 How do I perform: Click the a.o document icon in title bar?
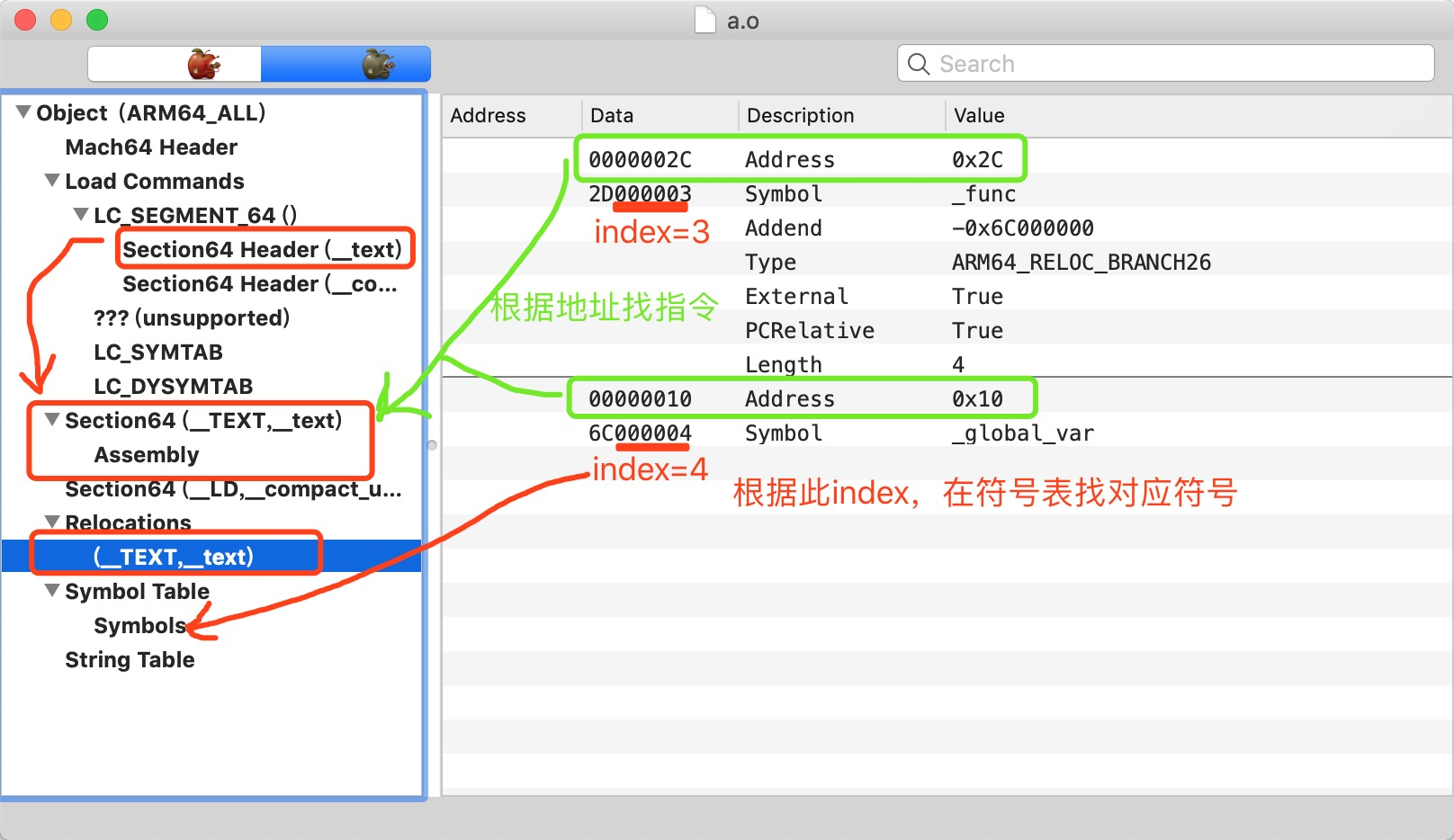click(x=705, y=20)
